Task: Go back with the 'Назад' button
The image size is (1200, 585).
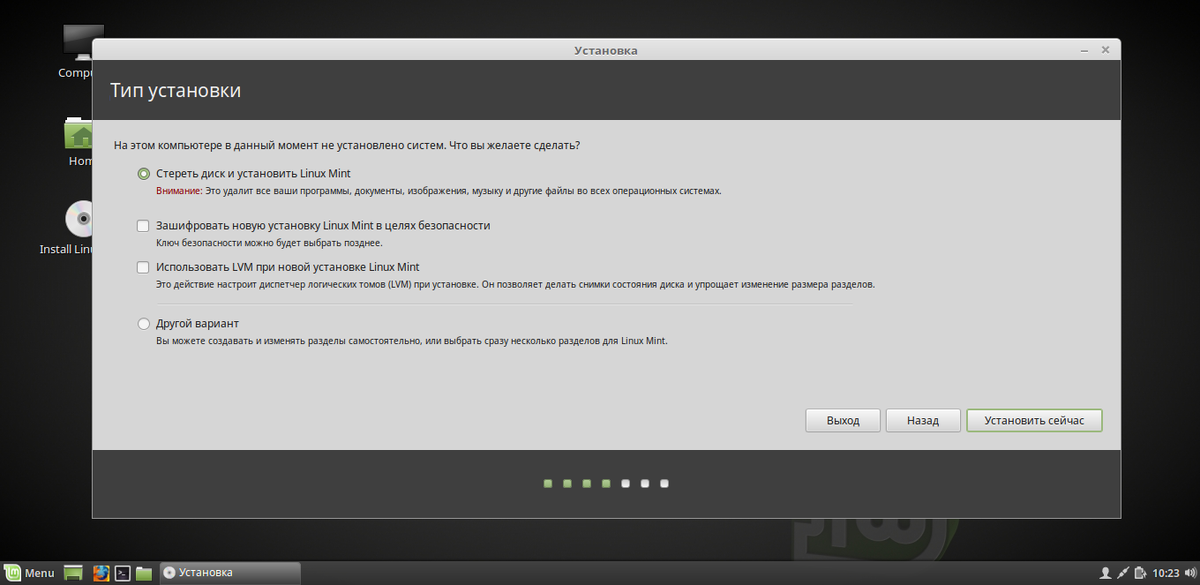Action: click(x=923, y=421)
